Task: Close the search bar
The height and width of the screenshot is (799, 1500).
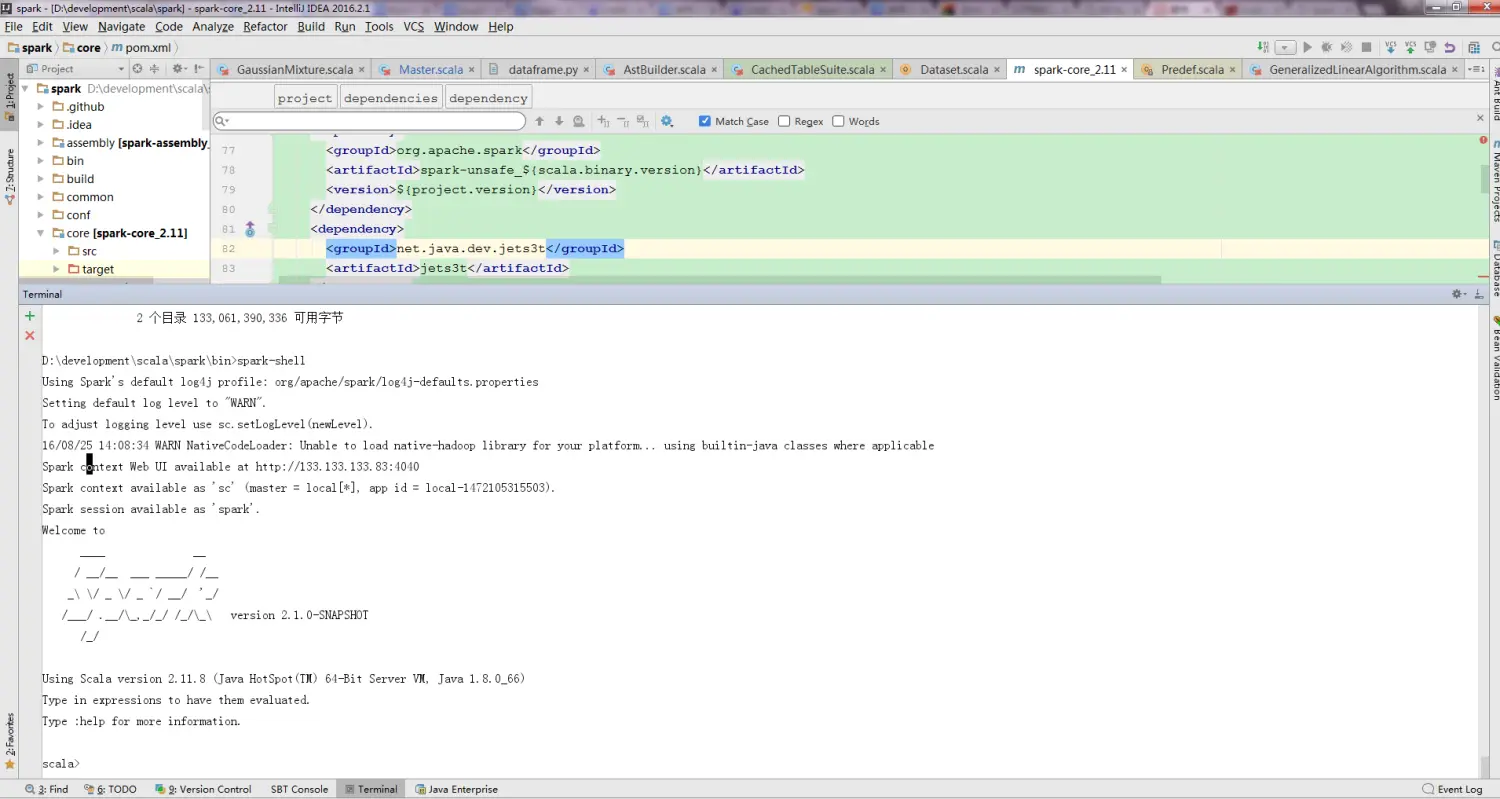Action: tap(1481, 117)
